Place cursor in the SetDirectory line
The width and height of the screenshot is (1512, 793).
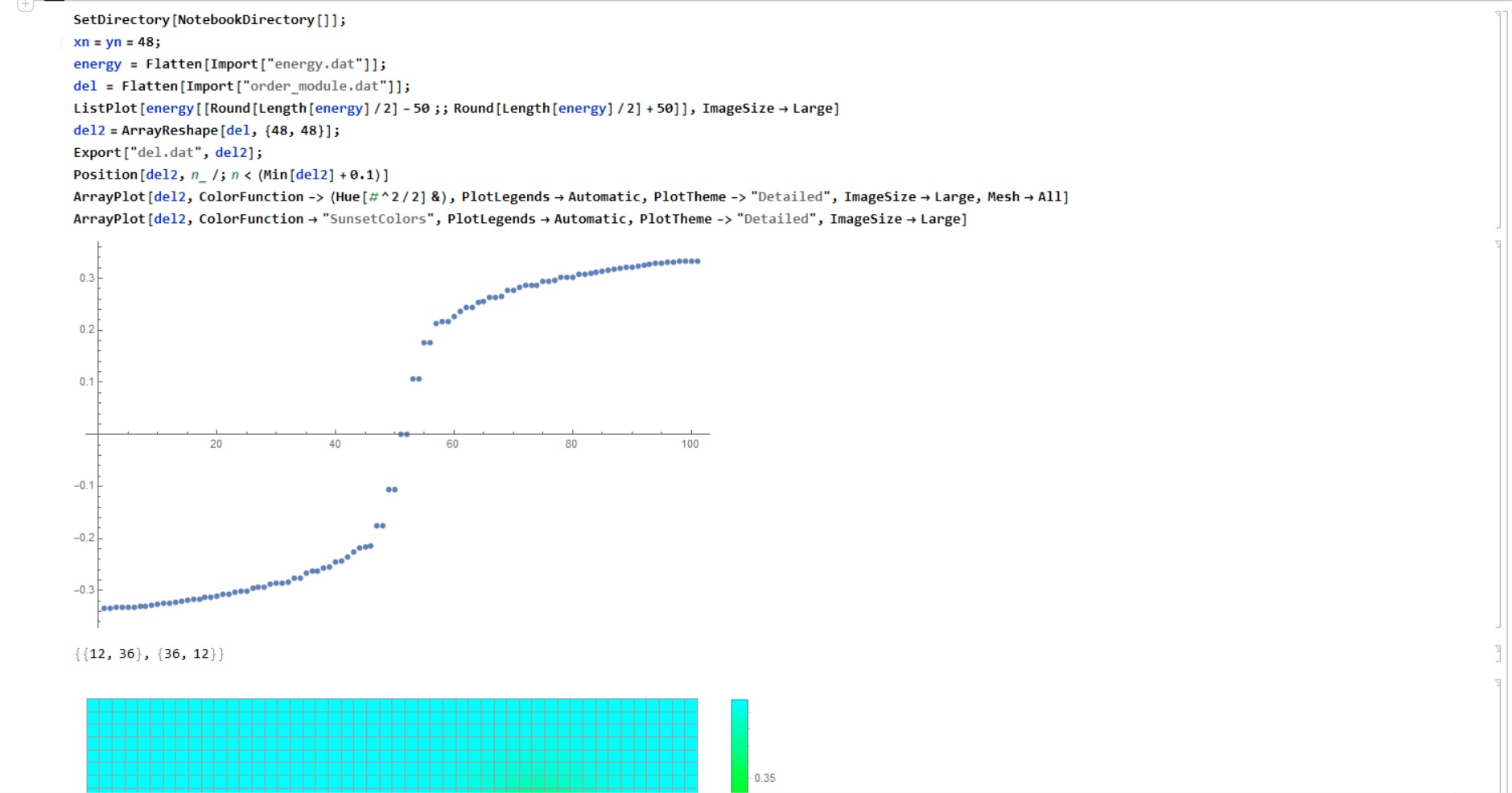(x=209, y=19)
